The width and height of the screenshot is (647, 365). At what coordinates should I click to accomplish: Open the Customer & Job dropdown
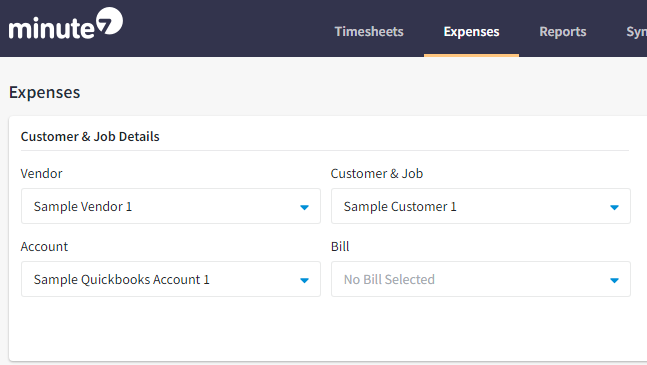point(481,206)
